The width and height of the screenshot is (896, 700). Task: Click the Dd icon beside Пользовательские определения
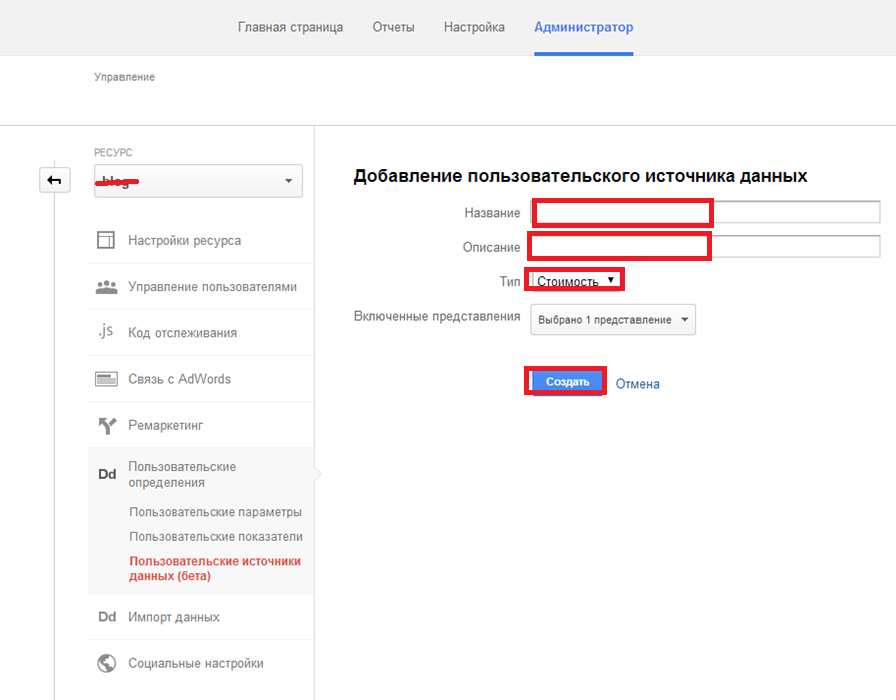click(107, 474)
